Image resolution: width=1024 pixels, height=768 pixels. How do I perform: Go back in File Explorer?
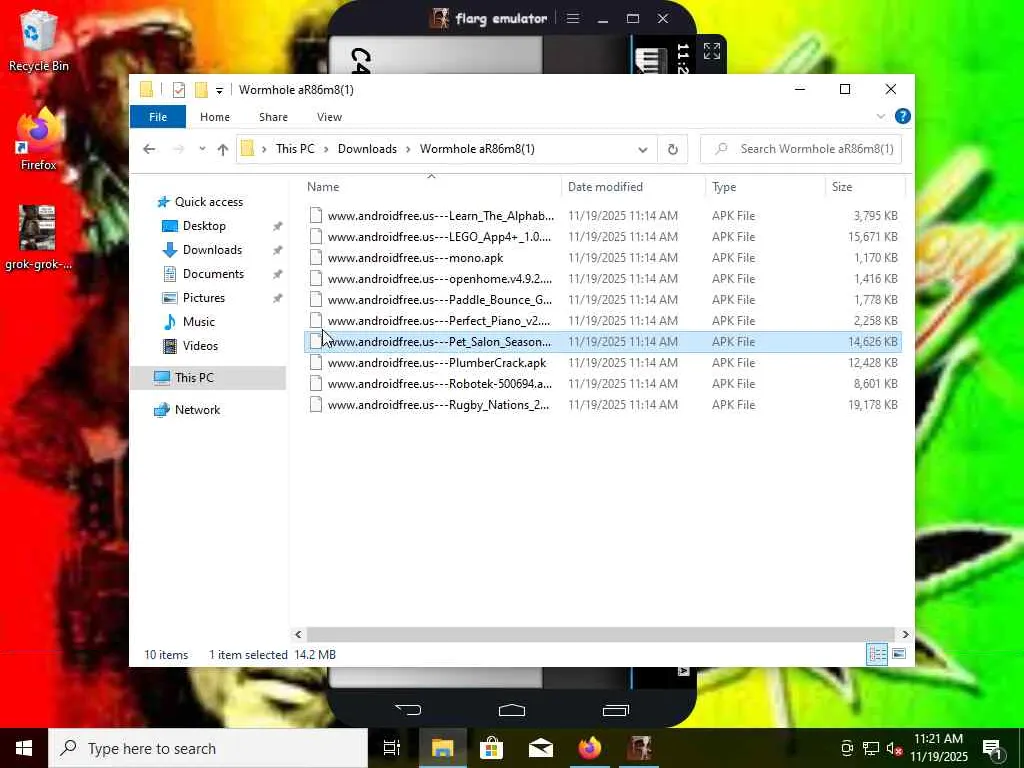[x=149, y=149]
